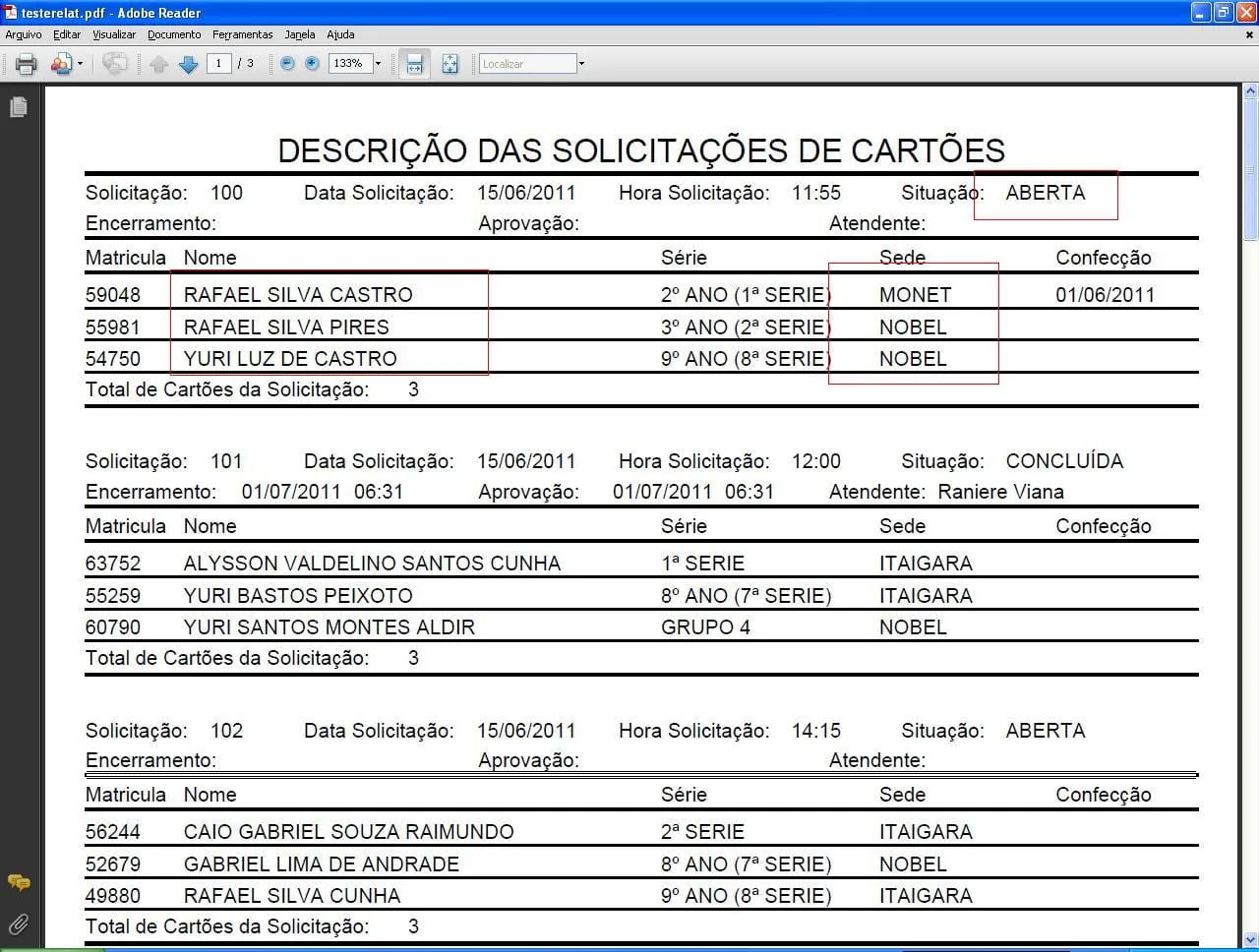Image resolution: width=1259 pixels, height=952 pixels.
Task: Click the matricula number 56244
Action: [113, 832]
